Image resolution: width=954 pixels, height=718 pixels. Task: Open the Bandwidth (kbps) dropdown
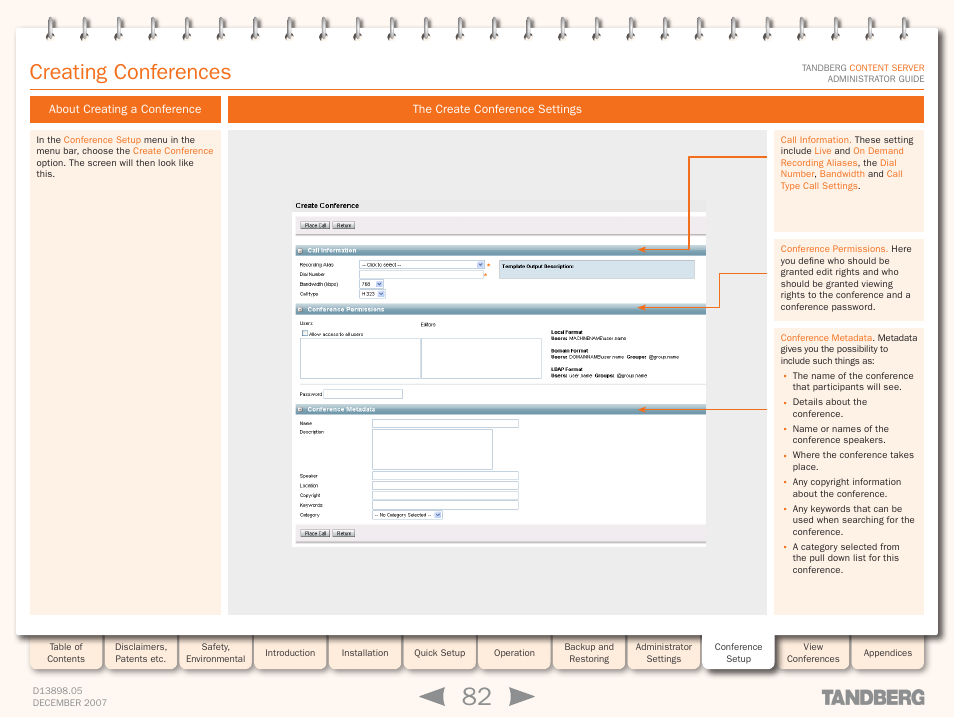372,284
